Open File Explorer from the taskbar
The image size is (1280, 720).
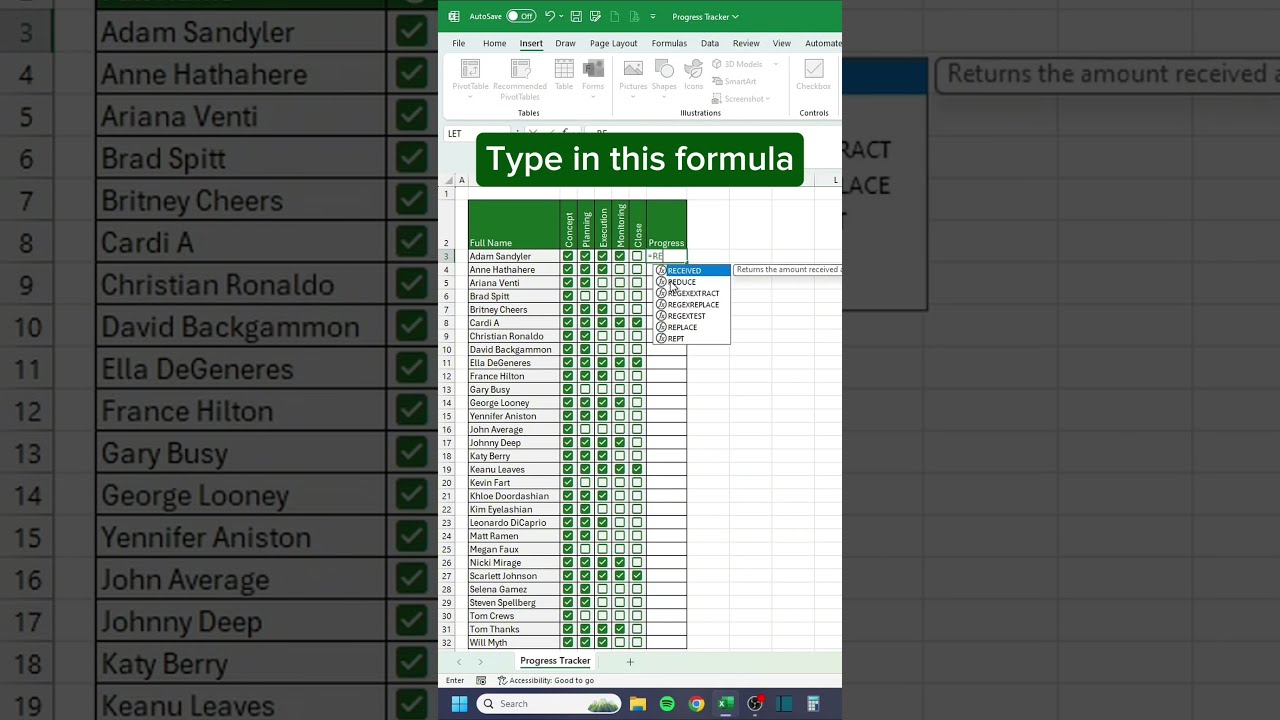638,704
